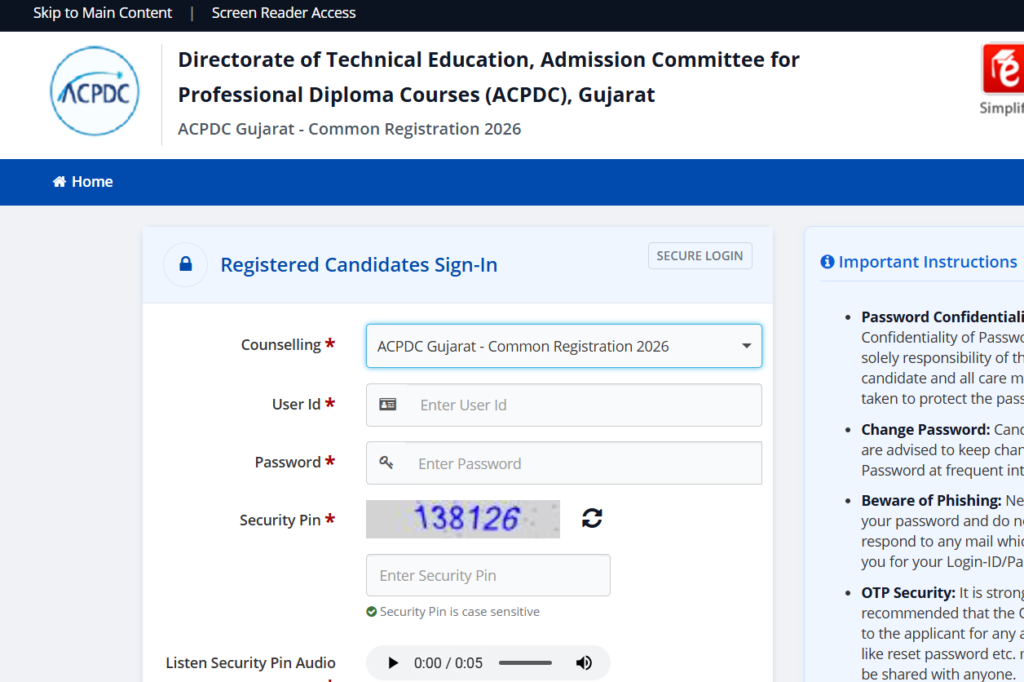Screen dimensions: 1024x682
Task: Click 'ACPDC Gujarat - Common Registration 2026' subtitle
Action: [349, 129]
